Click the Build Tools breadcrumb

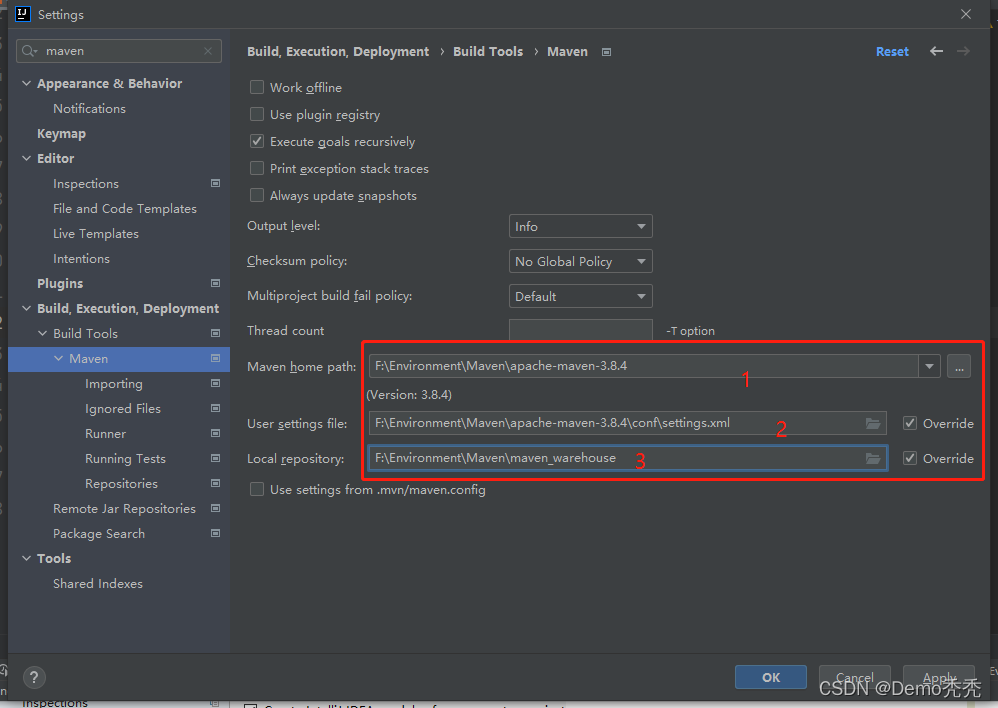click(488, 52)
